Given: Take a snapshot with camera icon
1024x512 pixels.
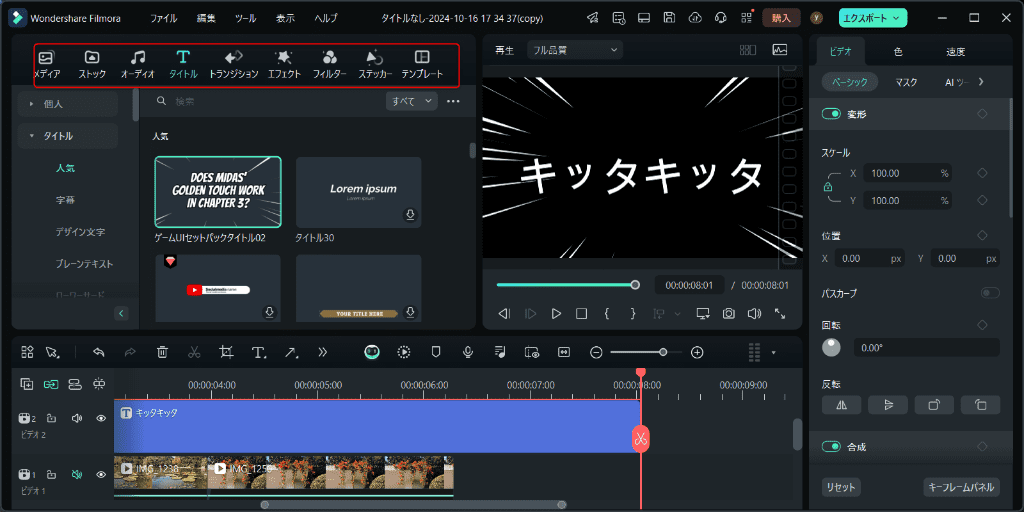Looking at the screenshot, I should coord(729,313).
